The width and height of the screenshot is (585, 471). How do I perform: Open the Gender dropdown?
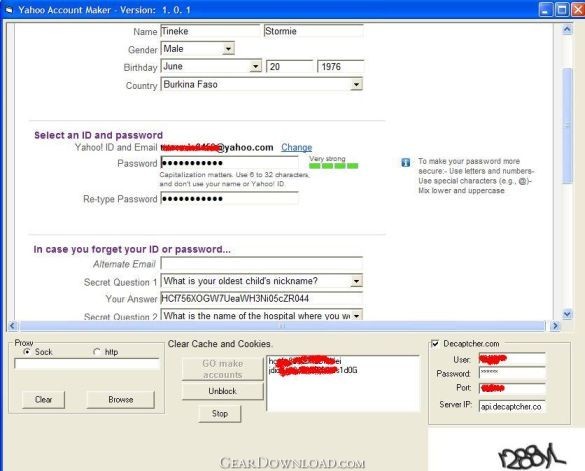point(228,49)
